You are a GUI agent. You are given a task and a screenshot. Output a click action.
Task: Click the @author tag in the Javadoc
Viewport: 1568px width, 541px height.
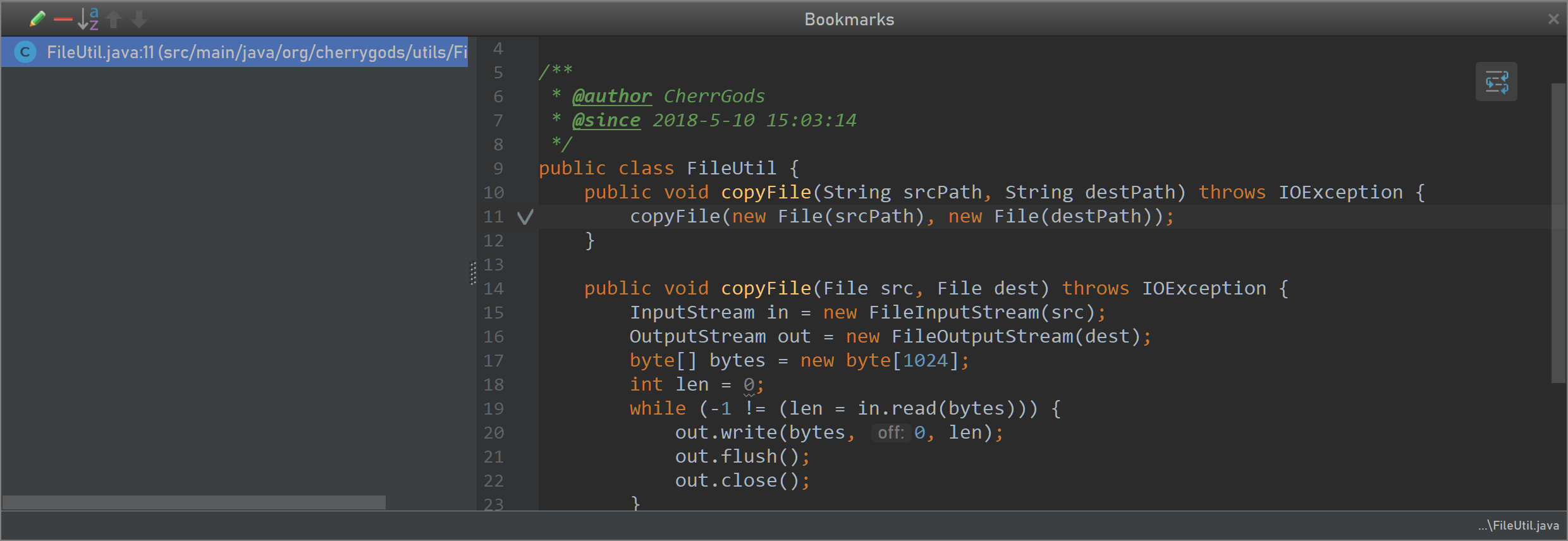coord(611,96)
